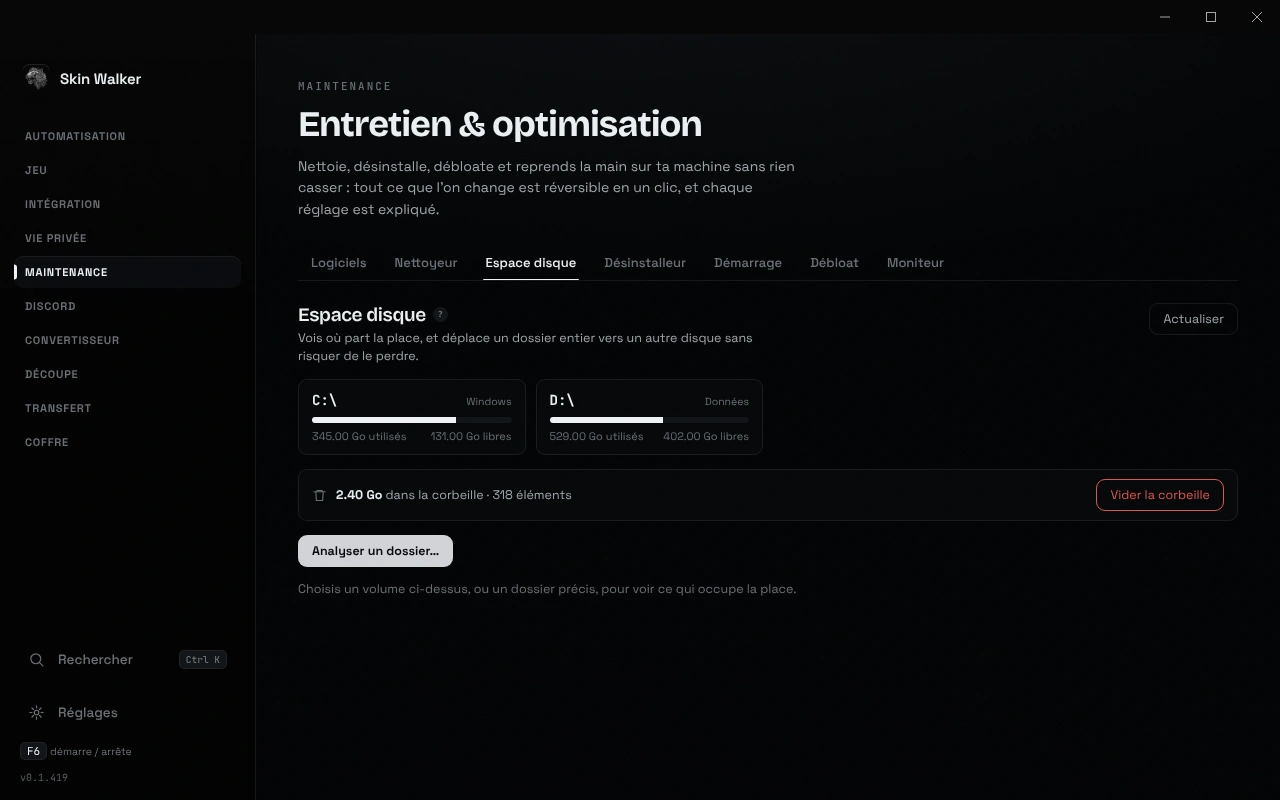Click the C:\ drive usage bar
Screen dimensions: 1280x800
click(412, 420)
